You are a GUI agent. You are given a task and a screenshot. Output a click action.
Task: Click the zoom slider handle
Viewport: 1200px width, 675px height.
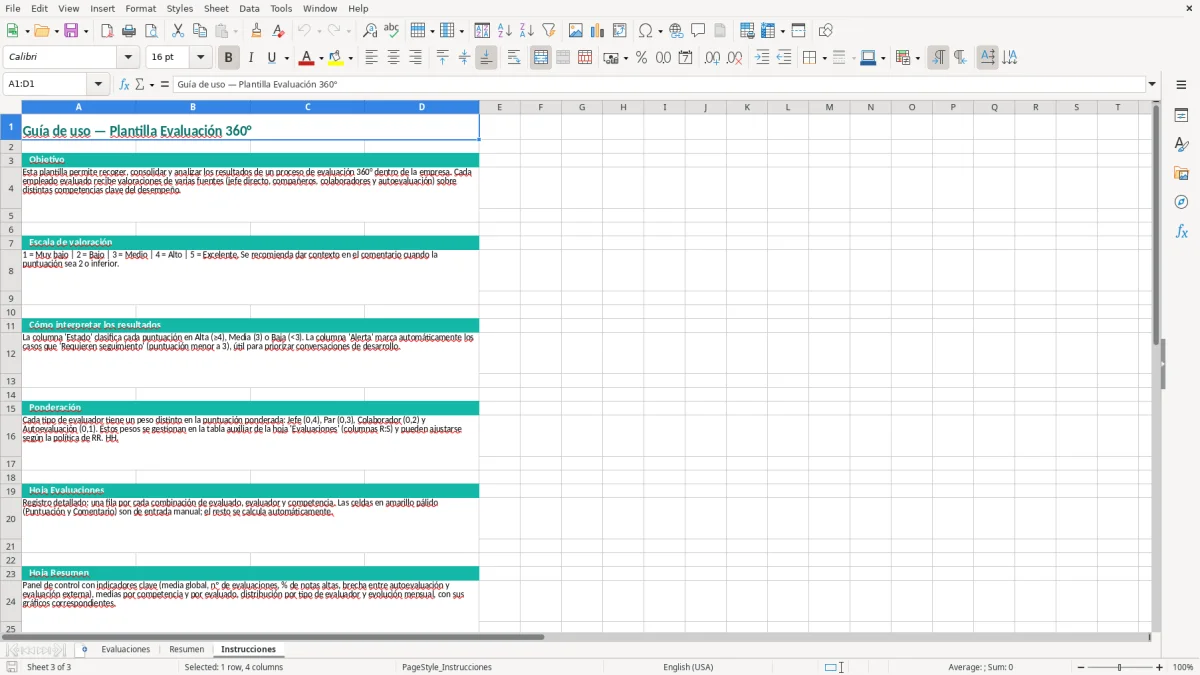[x=1120, y=667]
